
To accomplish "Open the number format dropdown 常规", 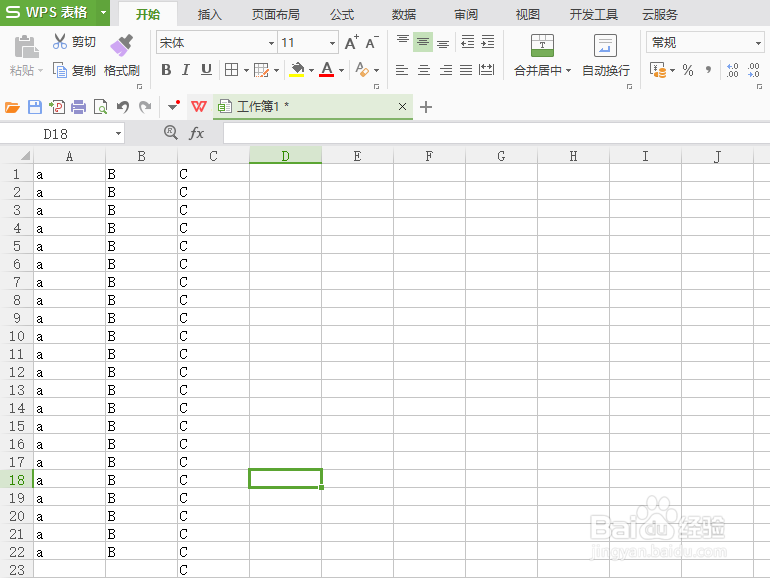I will (758, 43).
